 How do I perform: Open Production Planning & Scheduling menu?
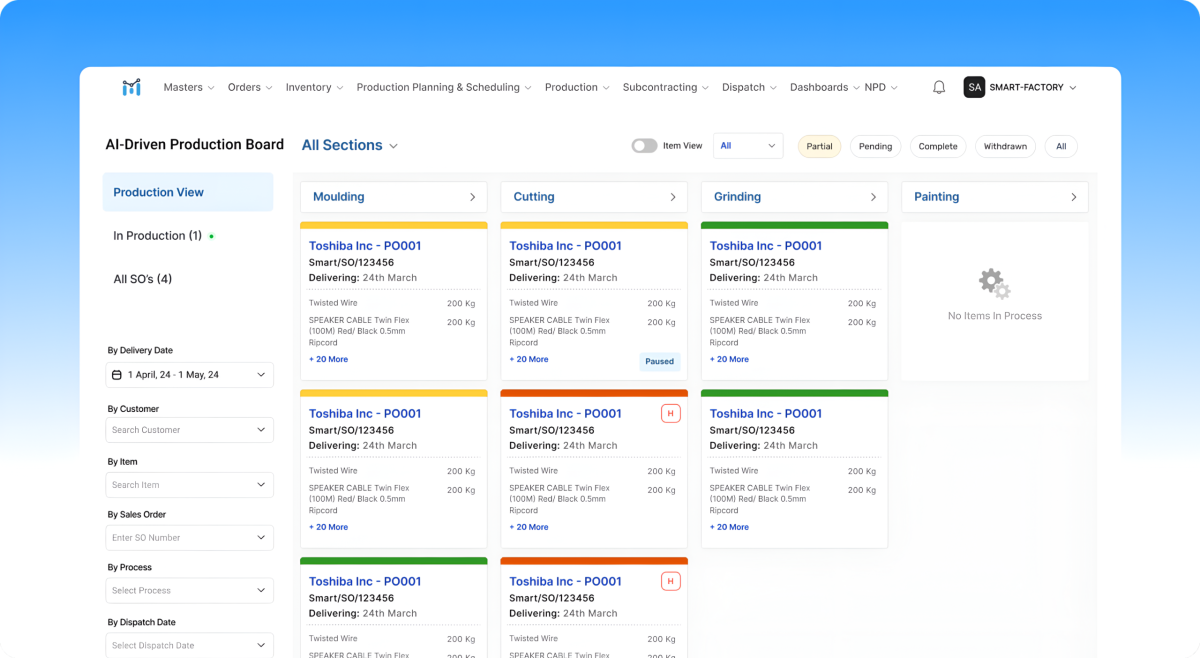pyautogui.click(x=444, y=88)
